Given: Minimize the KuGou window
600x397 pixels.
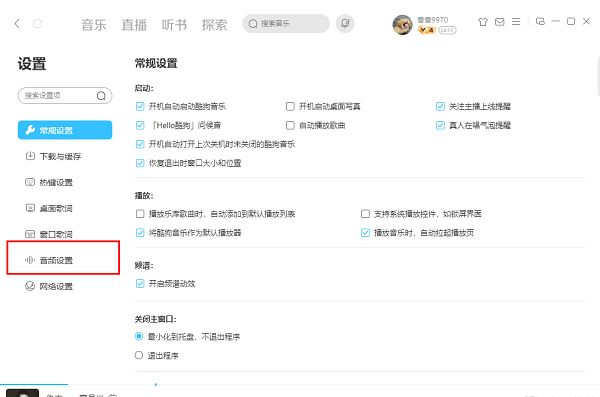Looking at the screenshot, I should pos(556,21).
